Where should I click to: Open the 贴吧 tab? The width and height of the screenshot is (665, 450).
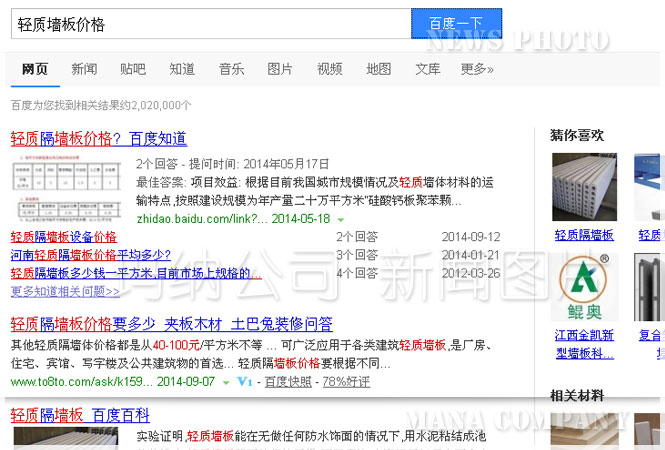click(x=133, y=69)
